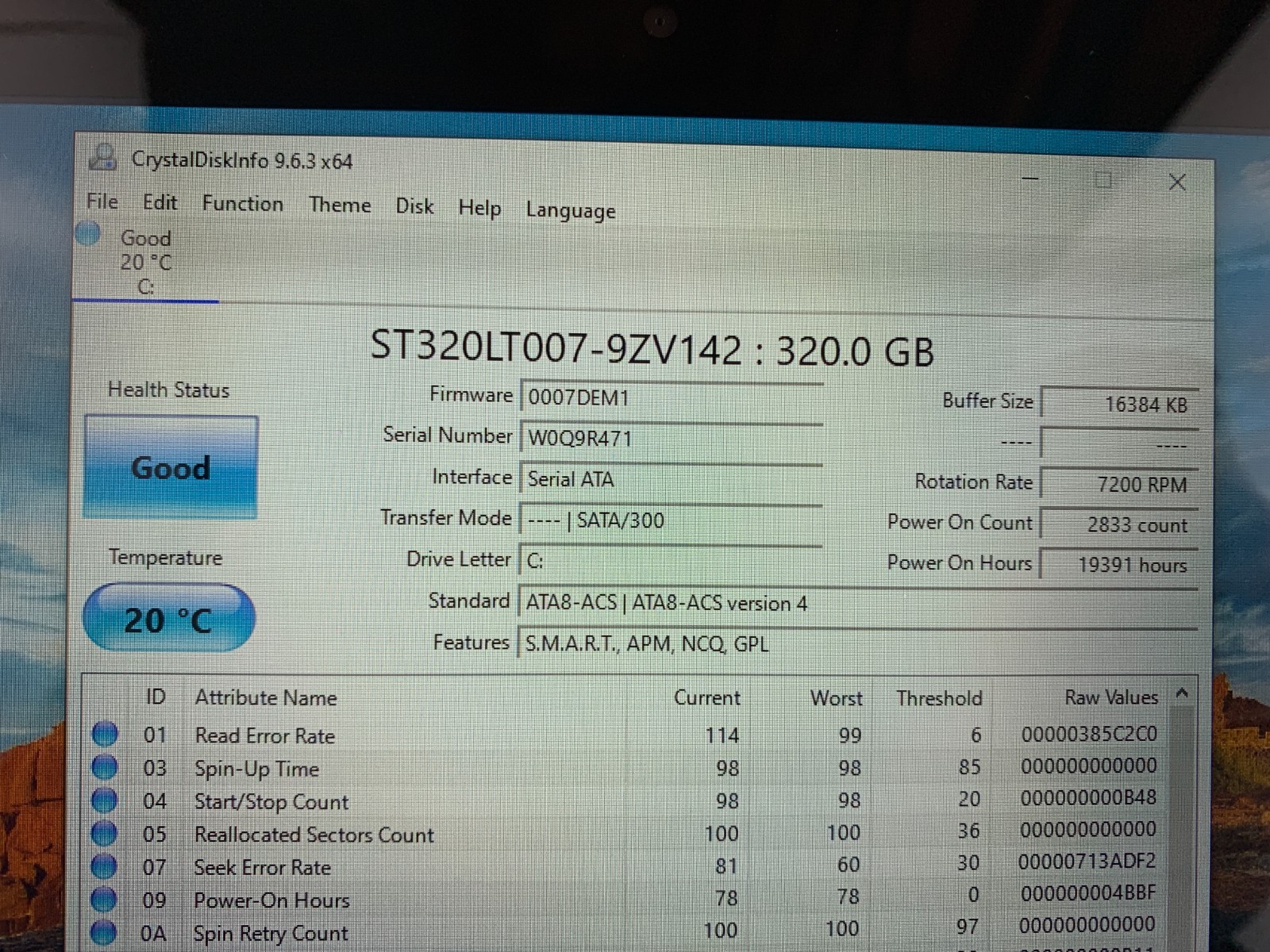1270x952 pixels.
Task: Open the Language menu
Action: click(x=570, y=210)
